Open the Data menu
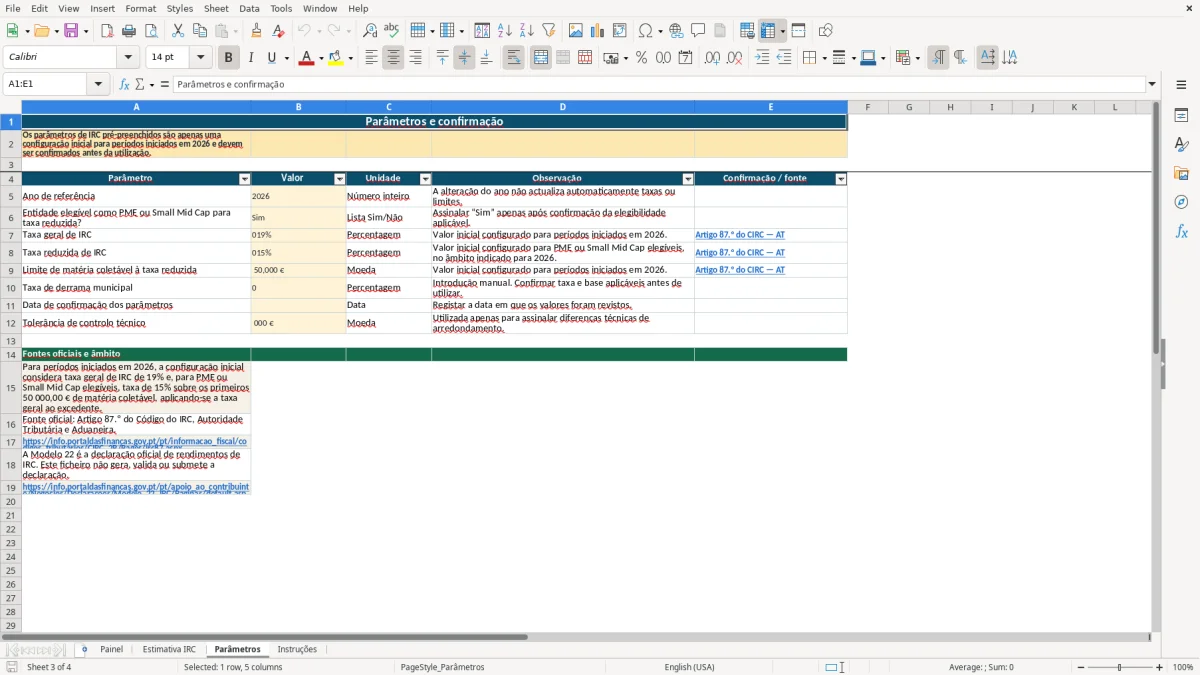1200x675 pixels. 249,8
